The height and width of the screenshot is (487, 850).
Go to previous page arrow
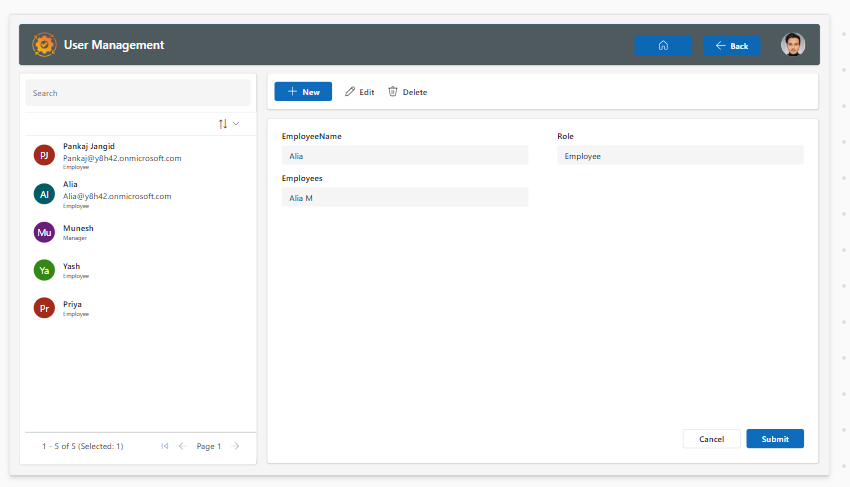point(183,446)
